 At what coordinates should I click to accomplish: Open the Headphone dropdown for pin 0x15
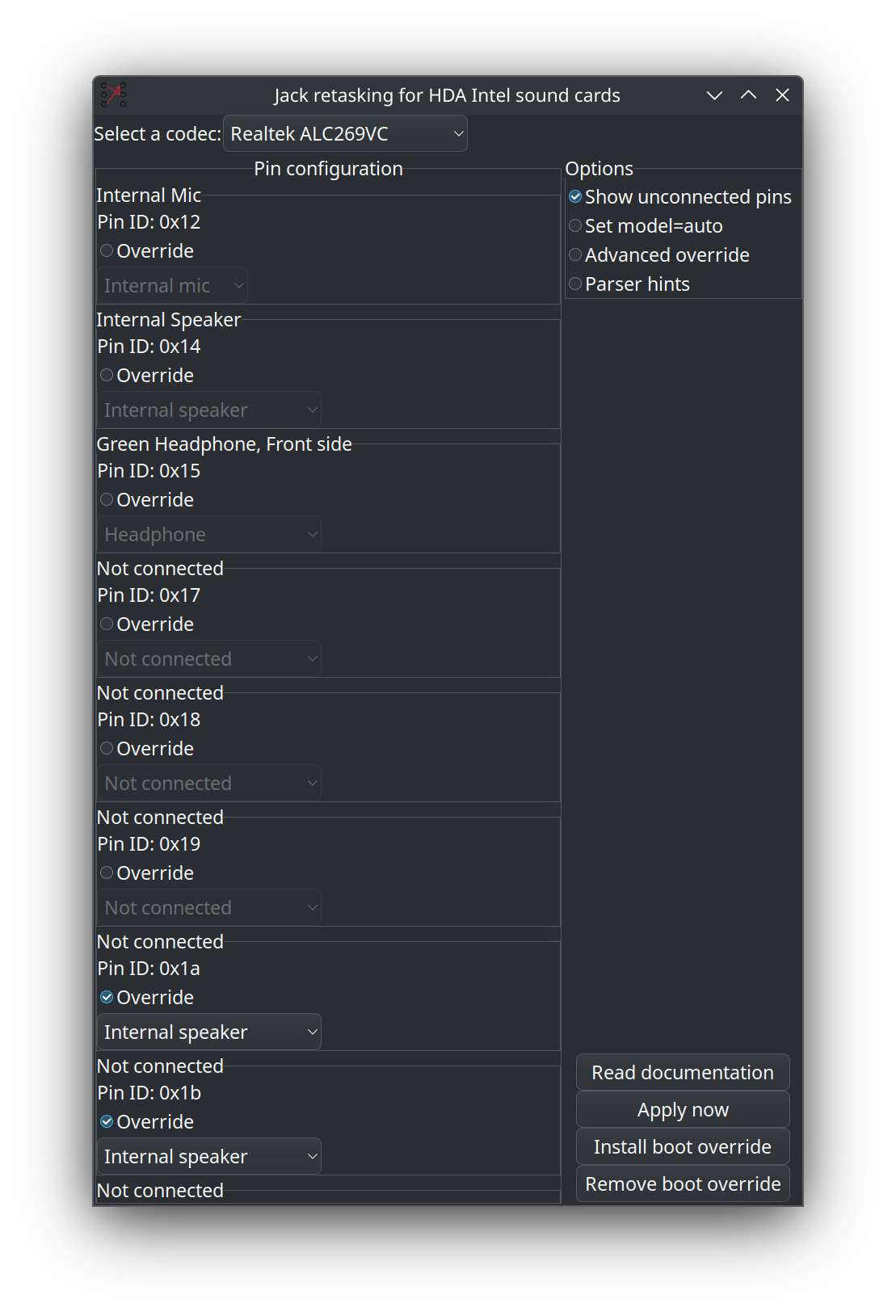pyautogui.click(x=208, y=533)
